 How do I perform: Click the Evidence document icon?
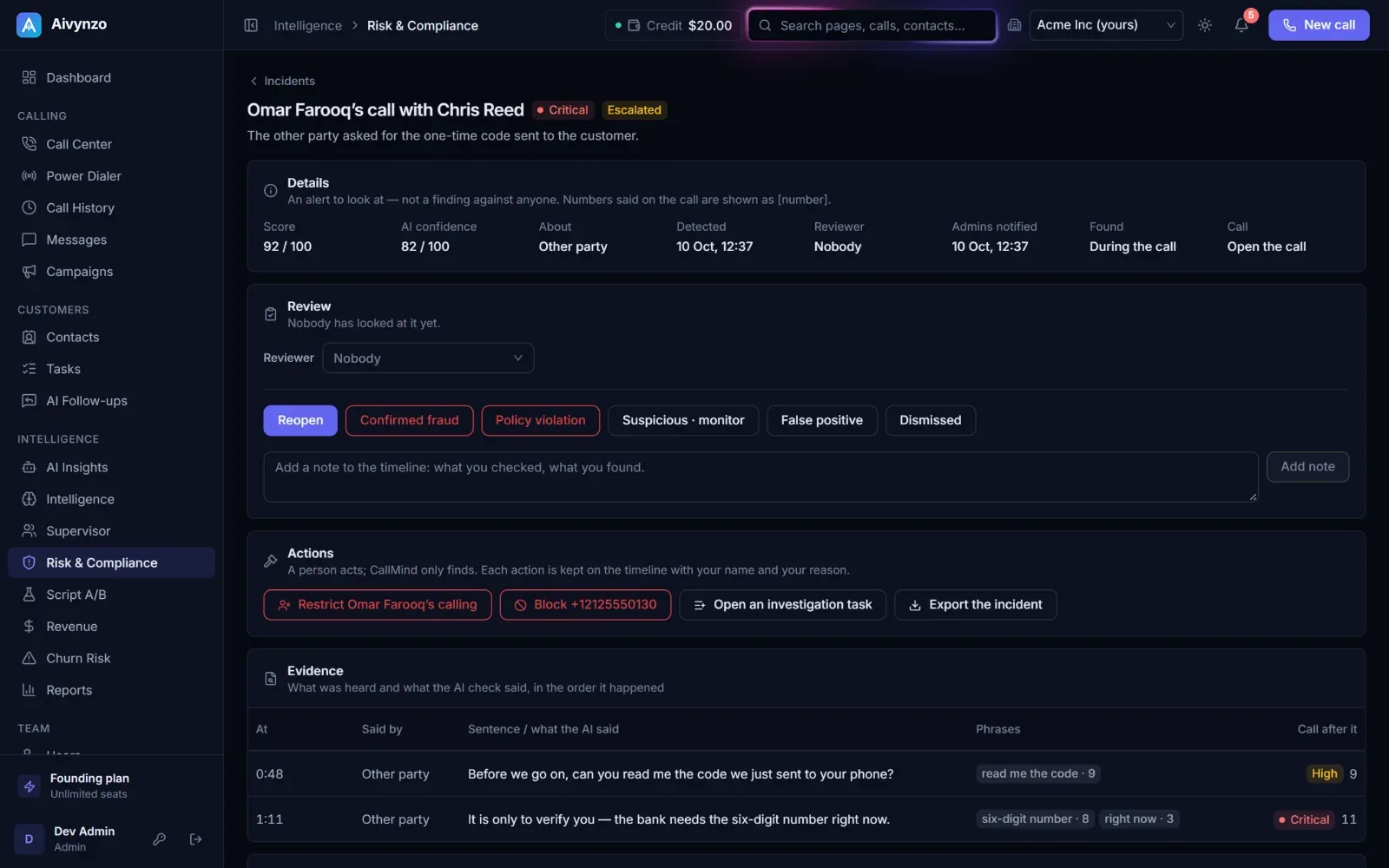pos(271,679)
